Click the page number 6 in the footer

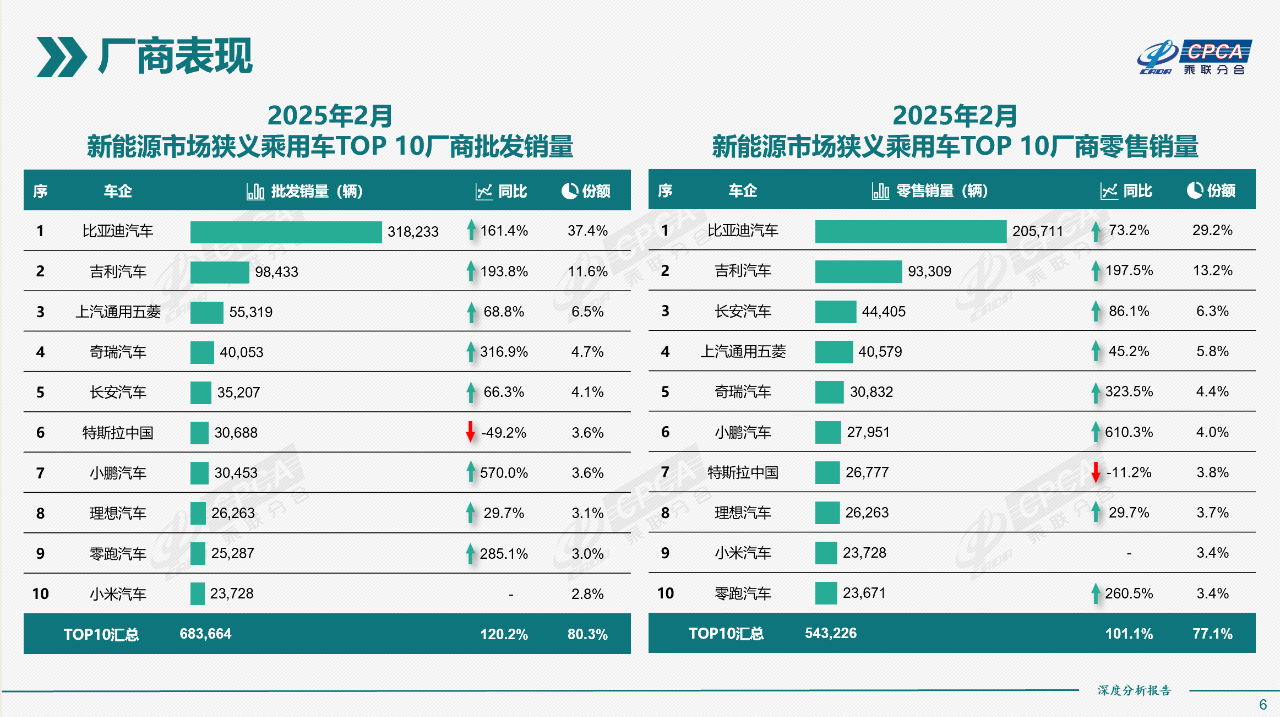pyautogui.click(x=1262, y=702)
